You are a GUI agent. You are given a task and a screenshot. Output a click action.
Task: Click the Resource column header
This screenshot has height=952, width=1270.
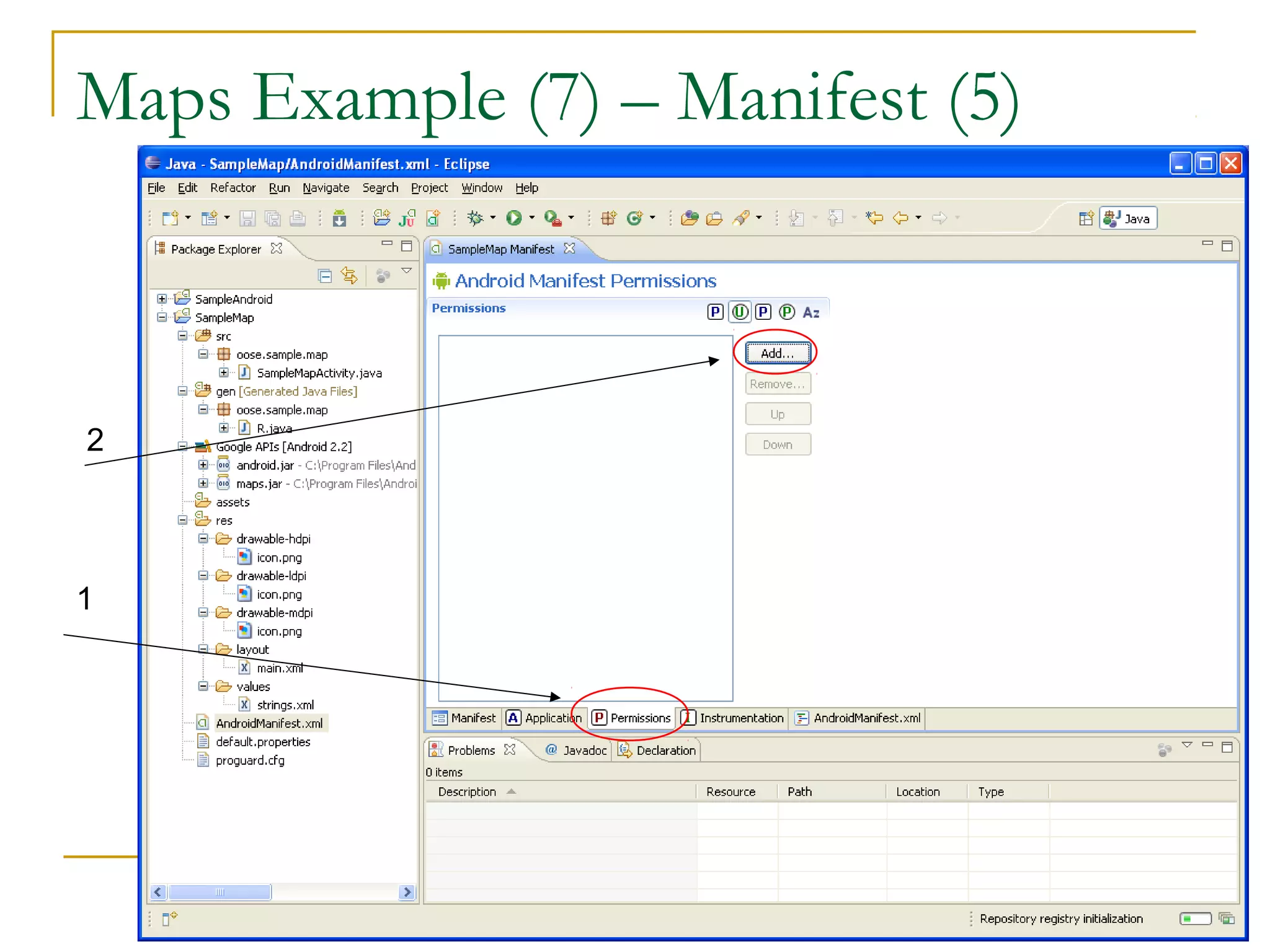(x=737, y=791)
